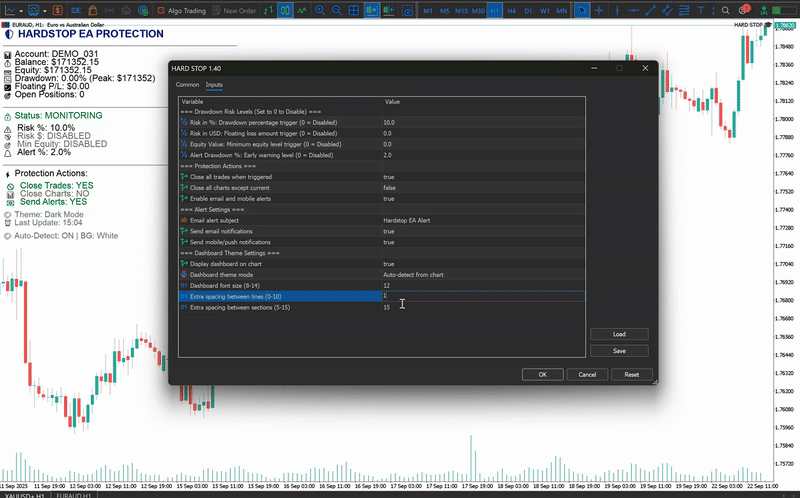Edit Email alert subject value
This screenshot has width=800, height=498.
(483, 220)
